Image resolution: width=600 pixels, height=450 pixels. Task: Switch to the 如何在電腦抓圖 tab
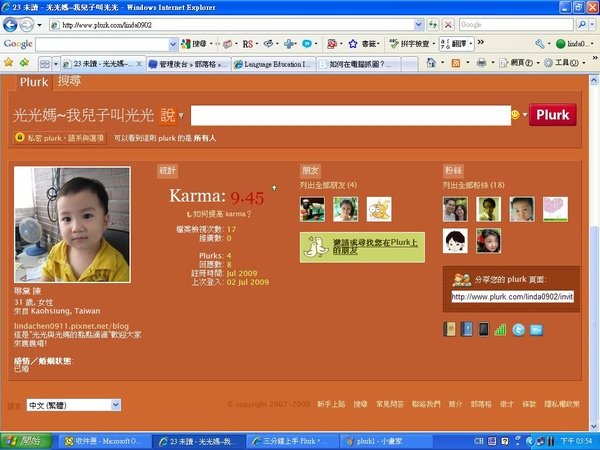click(x=359, y=64)
